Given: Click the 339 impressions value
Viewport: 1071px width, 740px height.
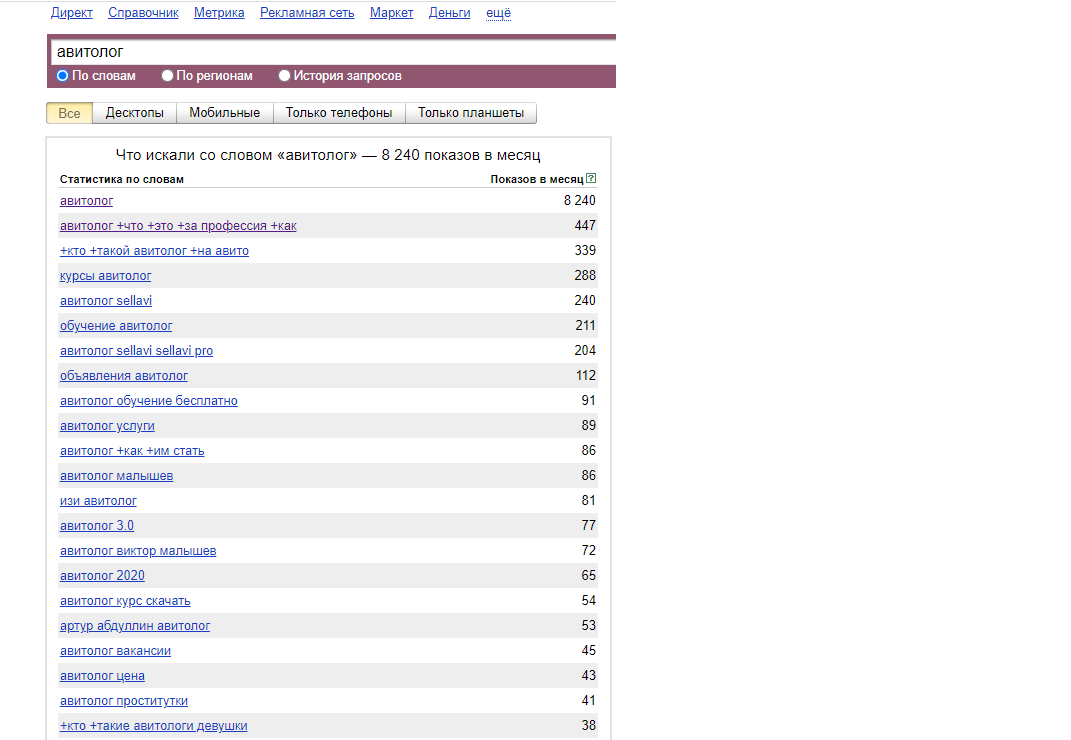Looking at the screenshot, I should click(x=585, y=251).
